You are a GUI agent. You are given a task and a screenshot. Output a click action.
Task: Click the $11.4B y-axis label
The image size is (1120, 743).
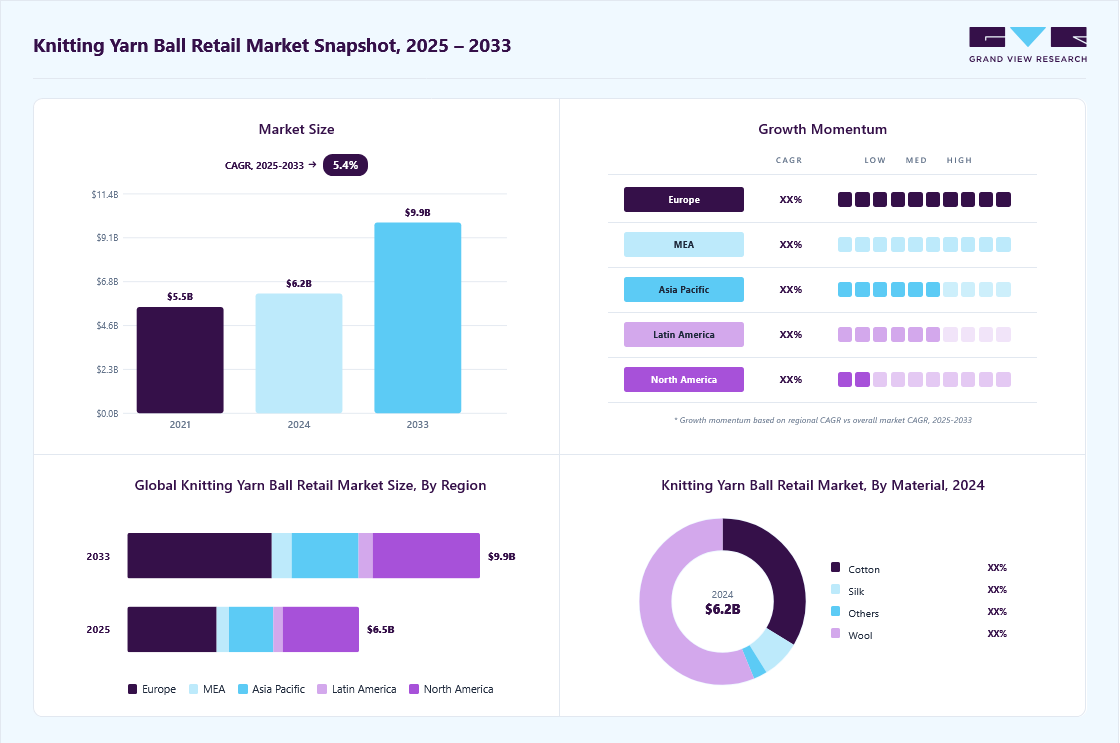(x=105, y=194)
